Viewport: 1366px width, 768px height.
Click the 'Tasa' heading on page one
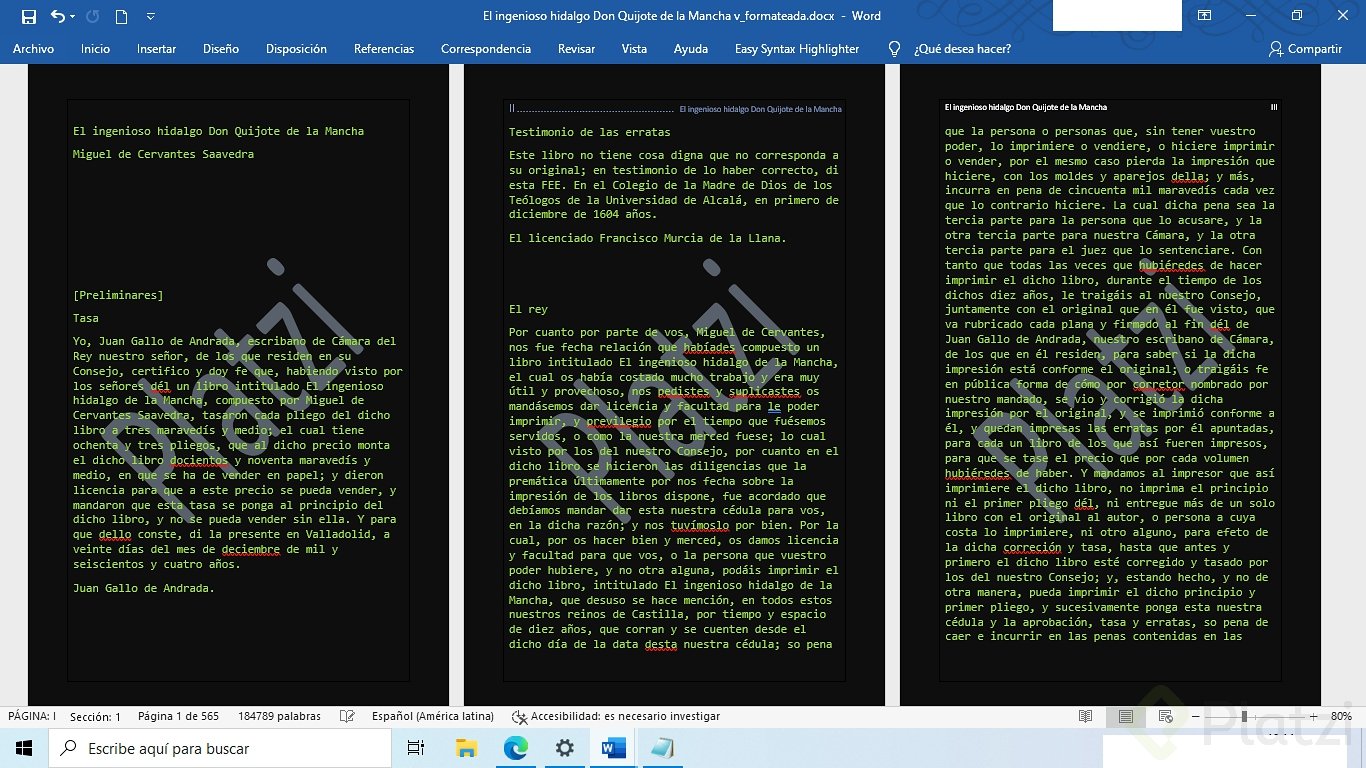(x=86, y=318)
